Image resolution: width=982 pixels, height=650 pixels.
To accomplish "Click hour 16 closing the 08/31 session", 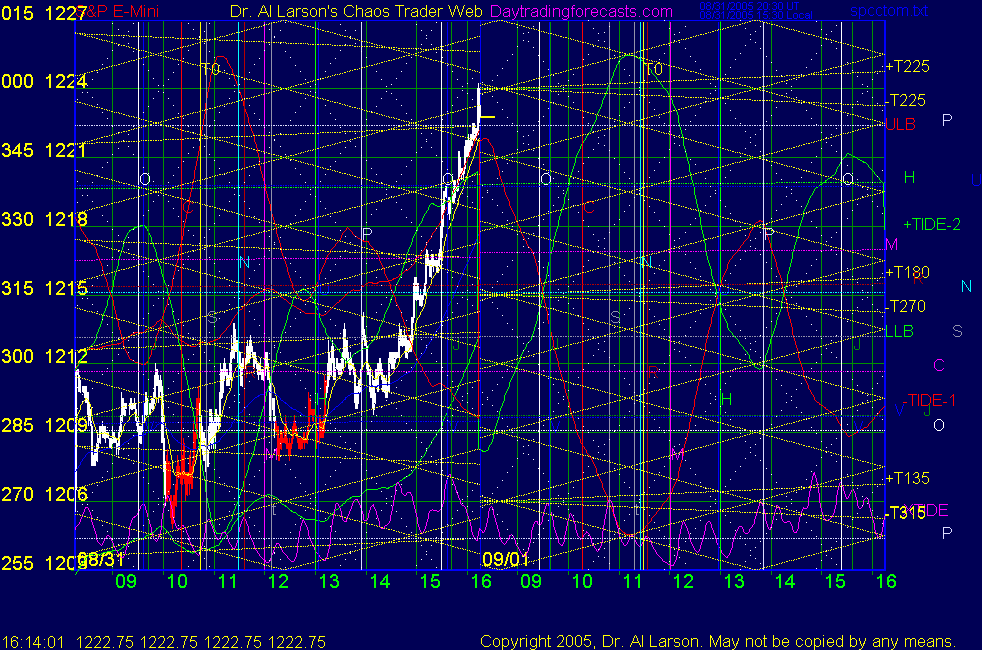I will click(x=481, y=581).
